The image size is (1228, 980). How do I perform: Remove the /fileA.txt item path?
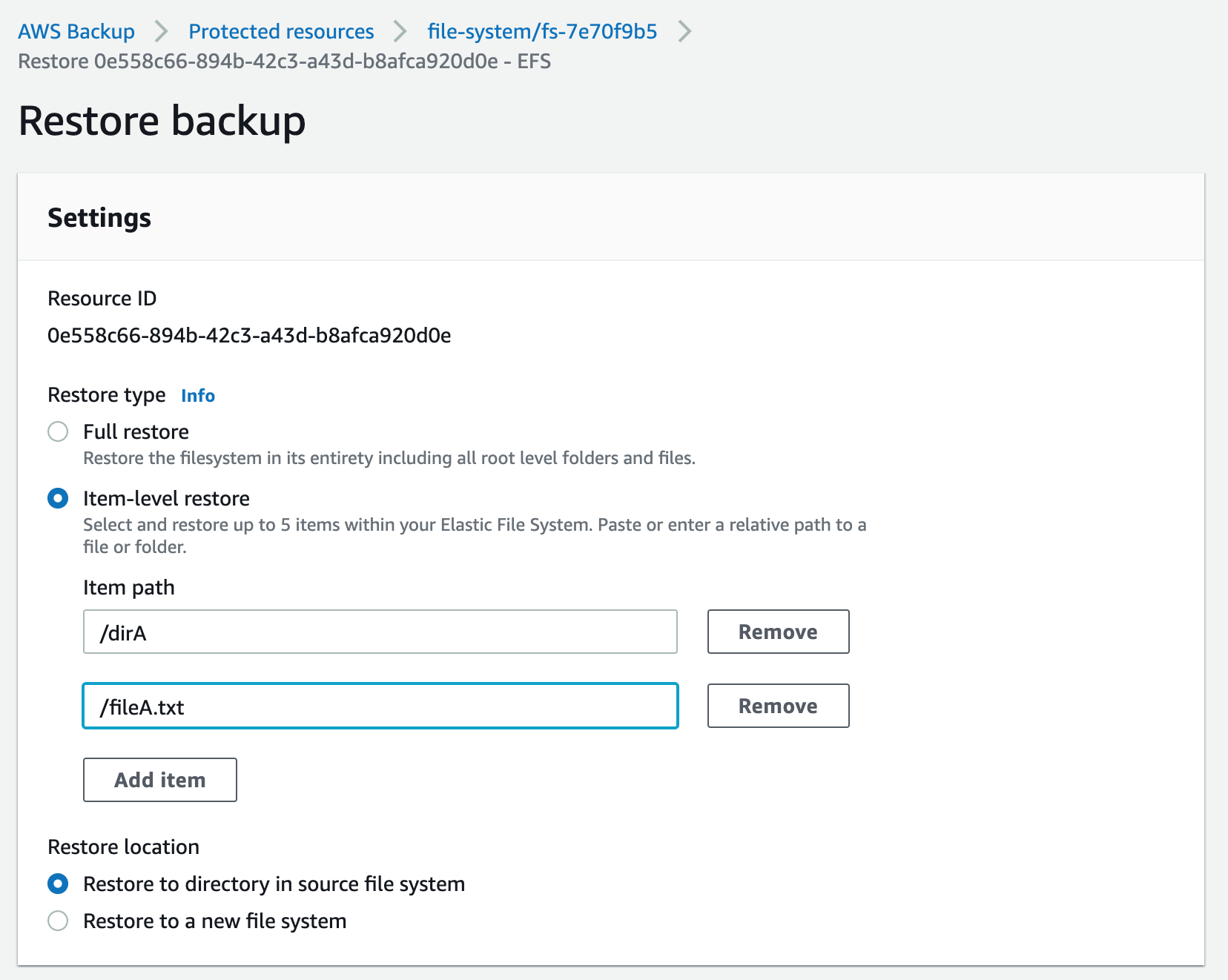point(777,706)
